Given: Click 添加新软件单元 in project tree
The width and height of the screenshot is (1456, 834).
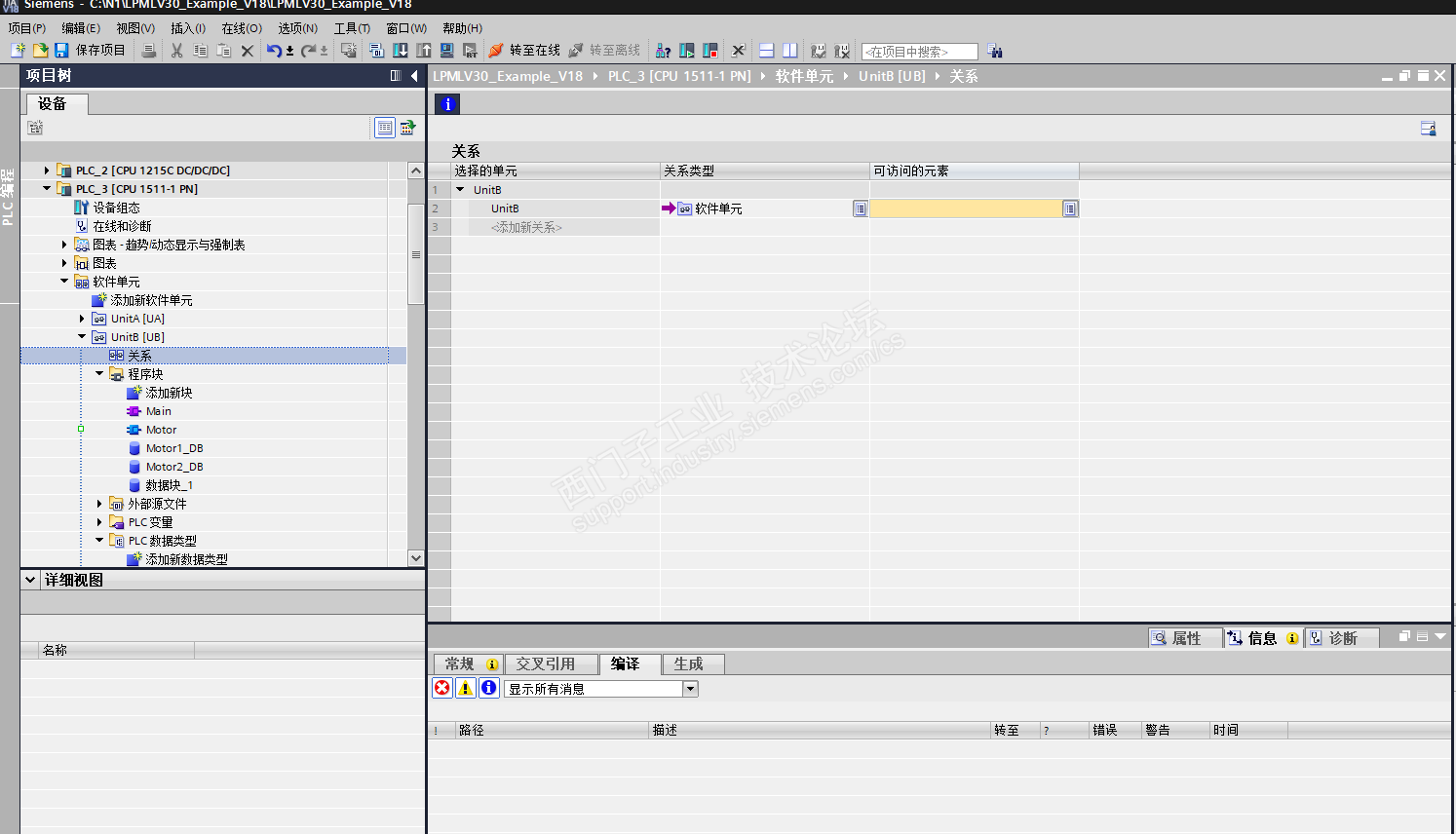Looking at the screenshot, I should click(151, 300).
